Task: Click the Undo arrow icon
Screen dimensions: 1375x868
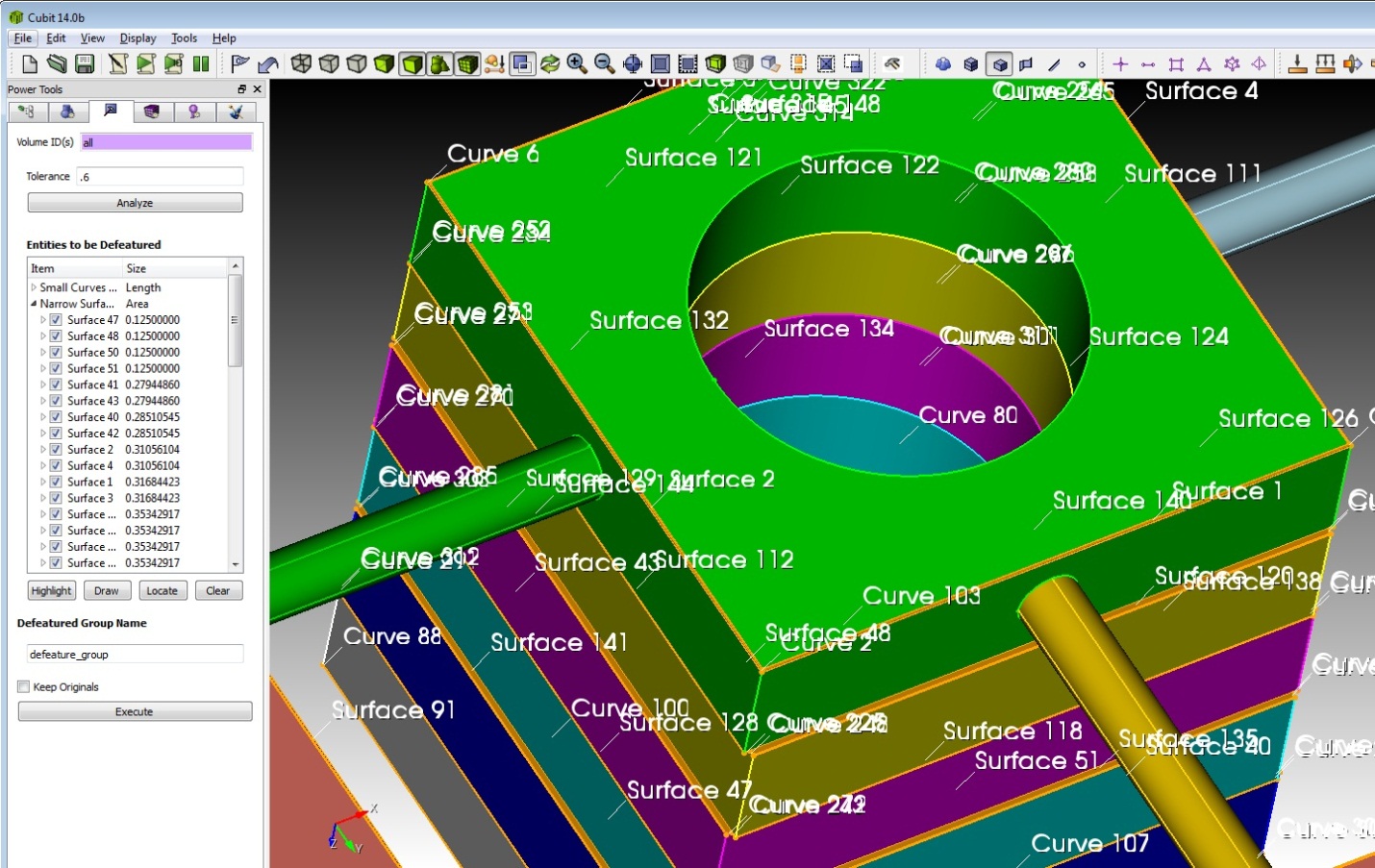Action: (268, 64)
